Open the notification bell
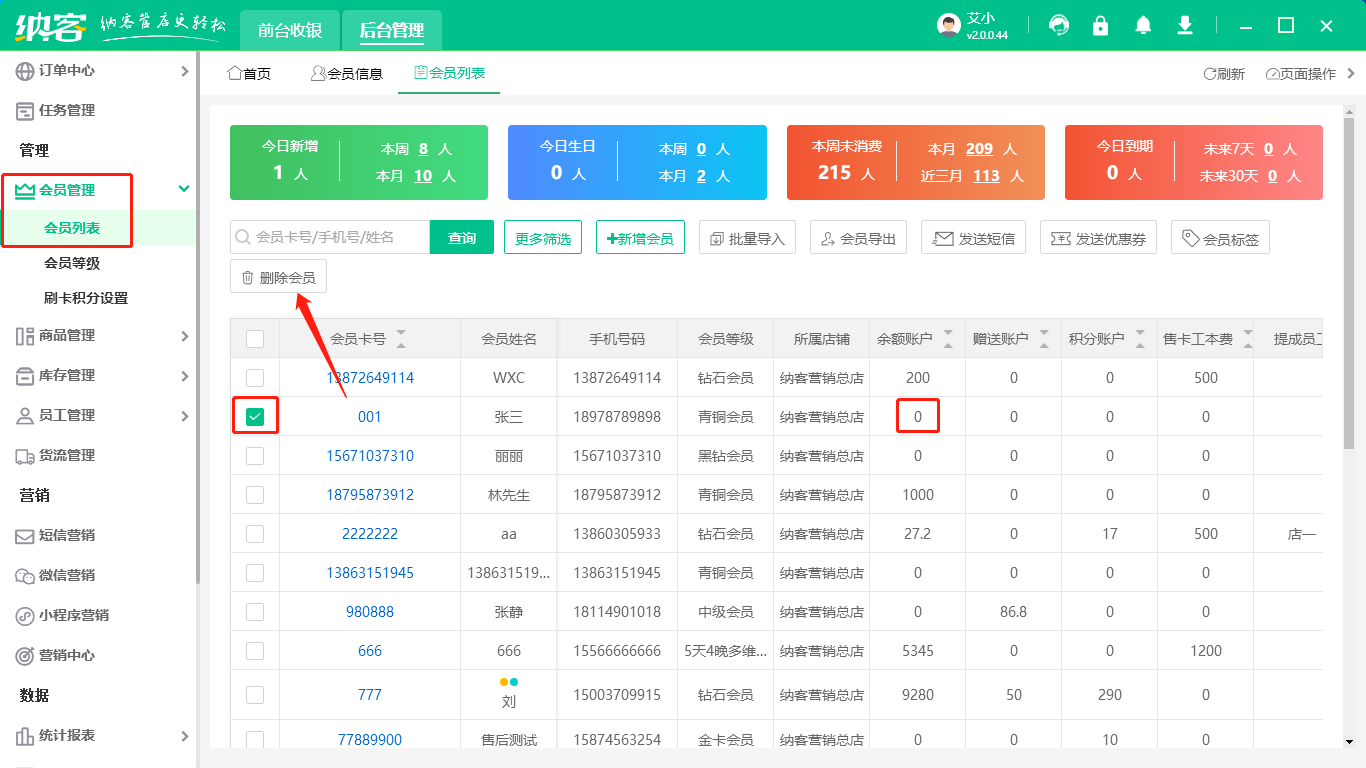This screenshot has width=1366, height=768. point(1143,25)
